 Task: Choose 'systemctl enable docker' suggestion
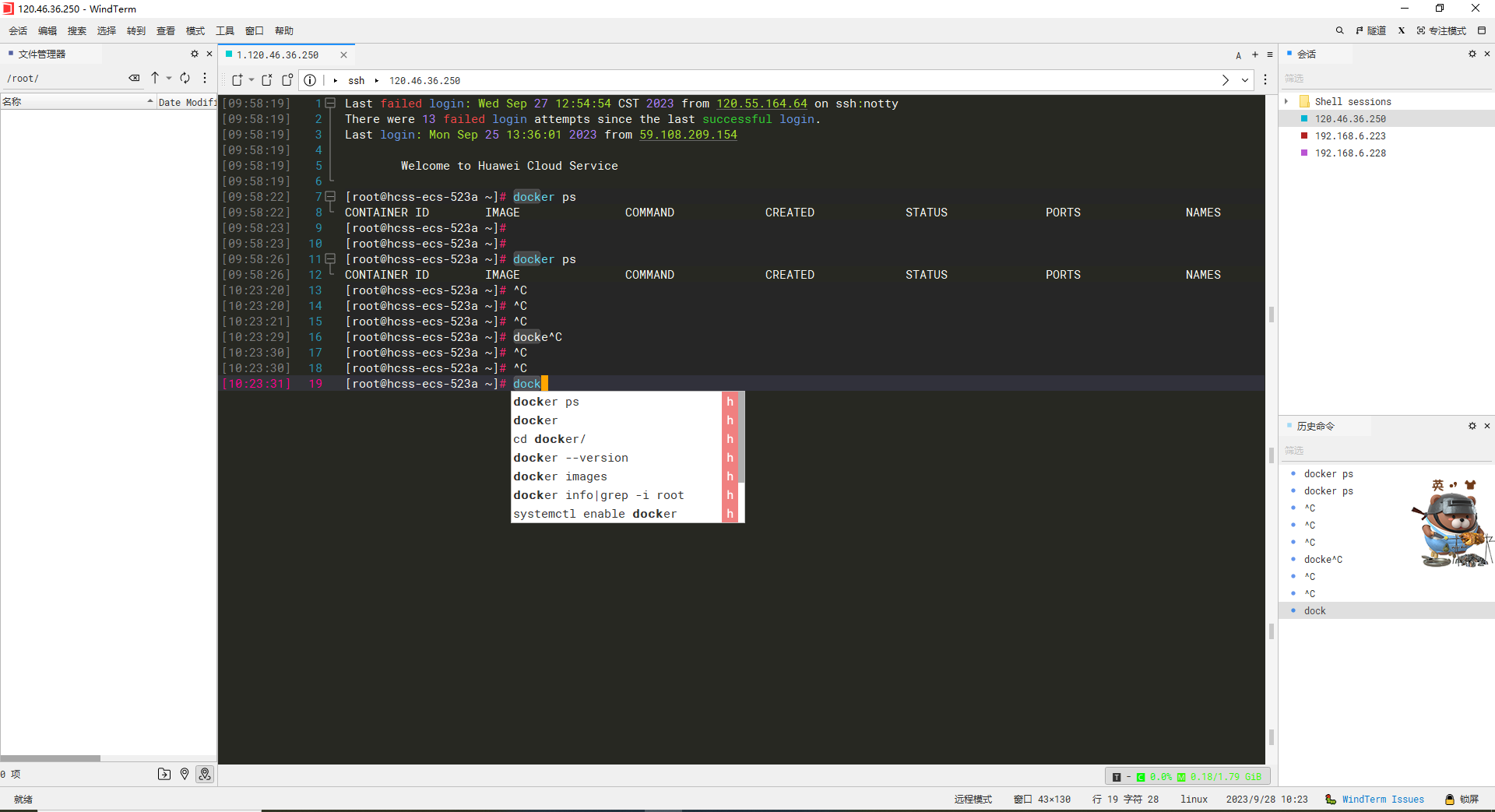click(x=624, y=514)
